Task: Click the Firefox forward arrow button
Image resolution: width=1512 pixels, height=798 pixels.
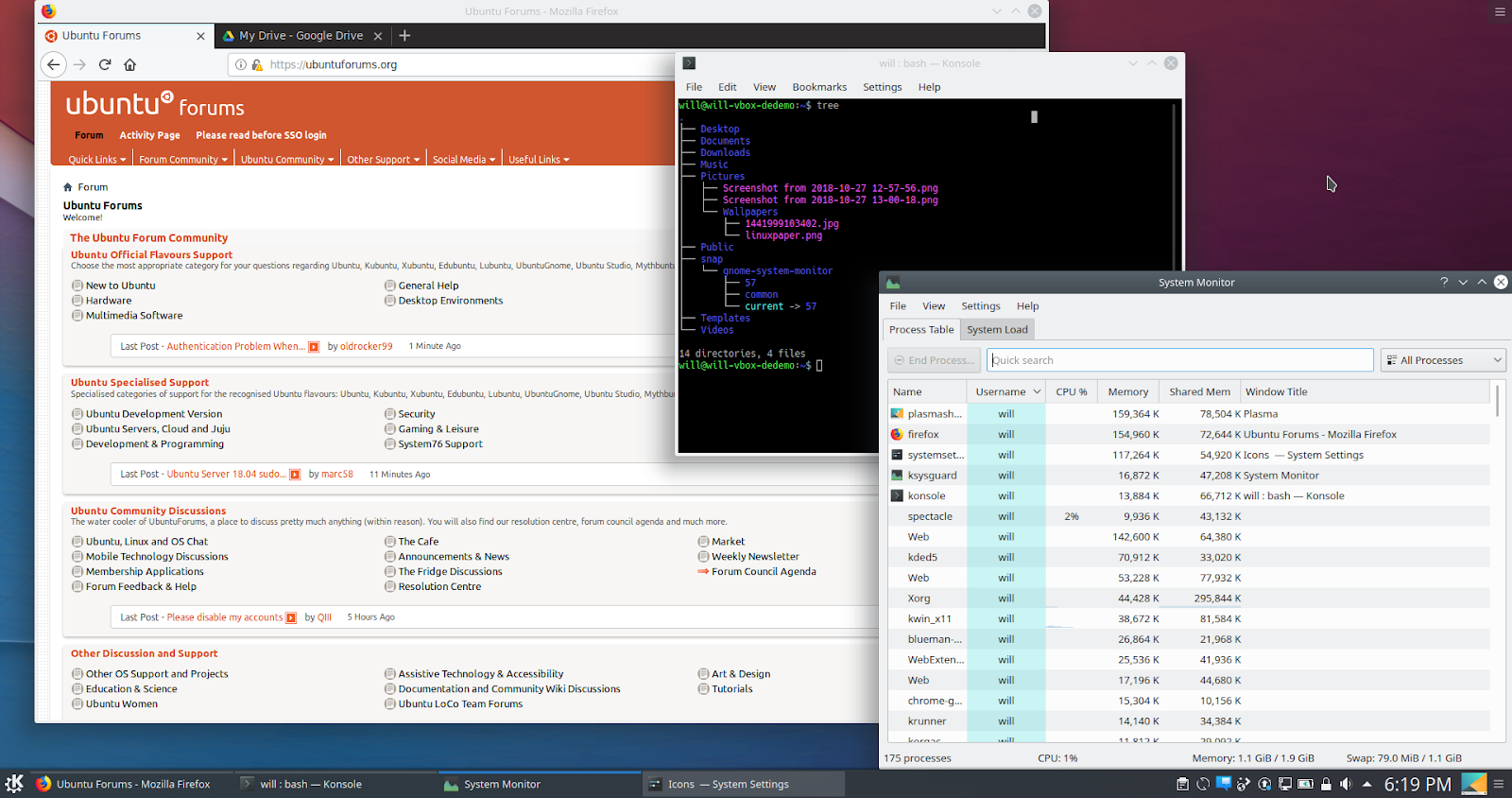Action: [79, 64]
